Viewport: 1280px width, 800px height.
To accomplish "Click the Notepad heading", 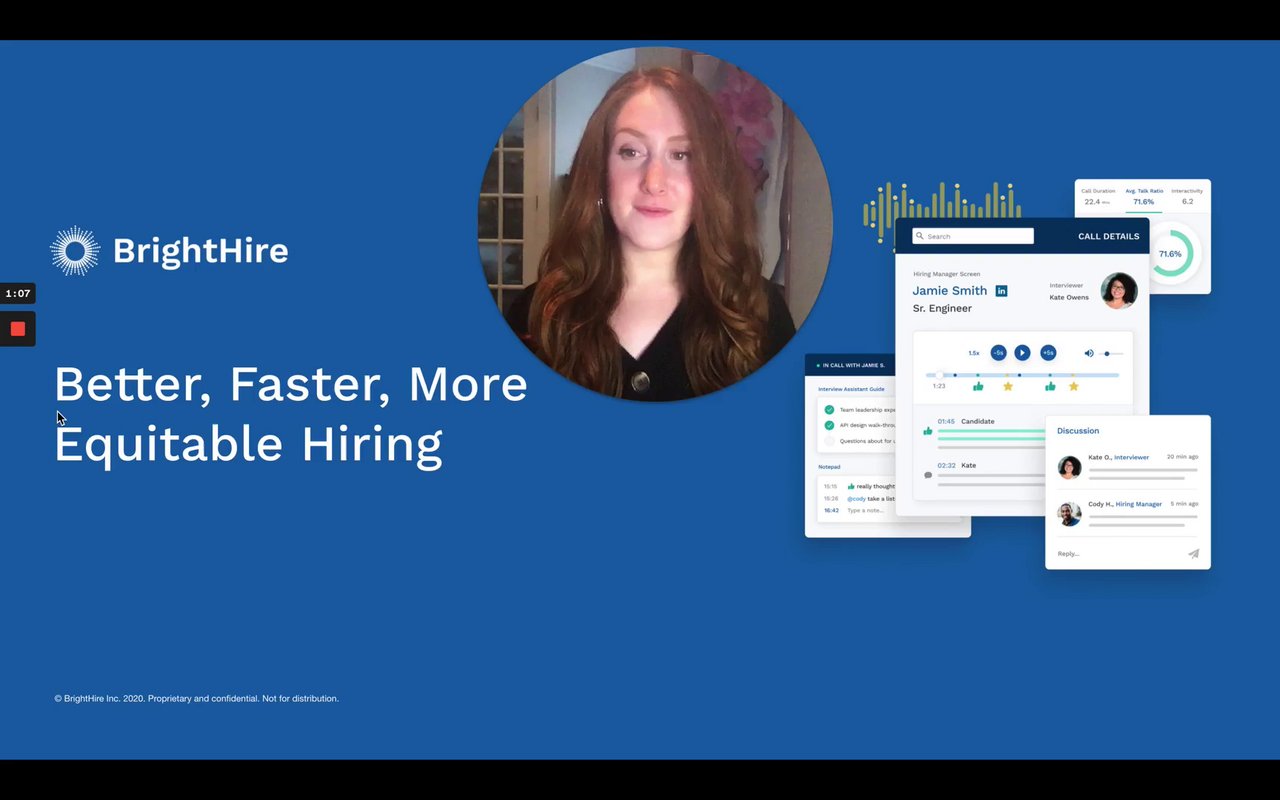I will click(829, 467).
